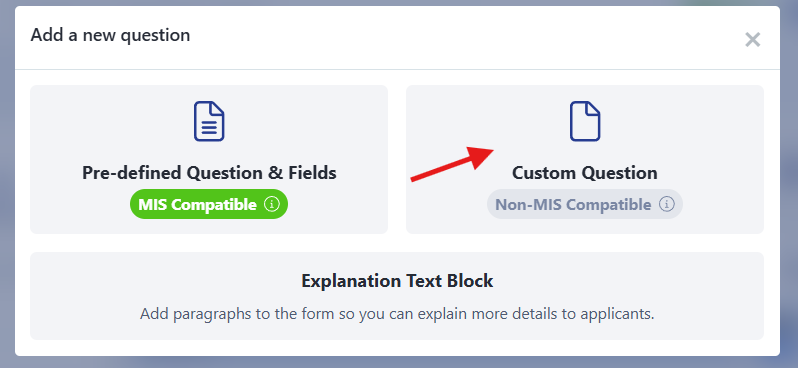Image resolution: width=798 pixels, height=368 pixels.
Task: Select the Pre-defined Question & Fields card background
Action: coord(209,159)
